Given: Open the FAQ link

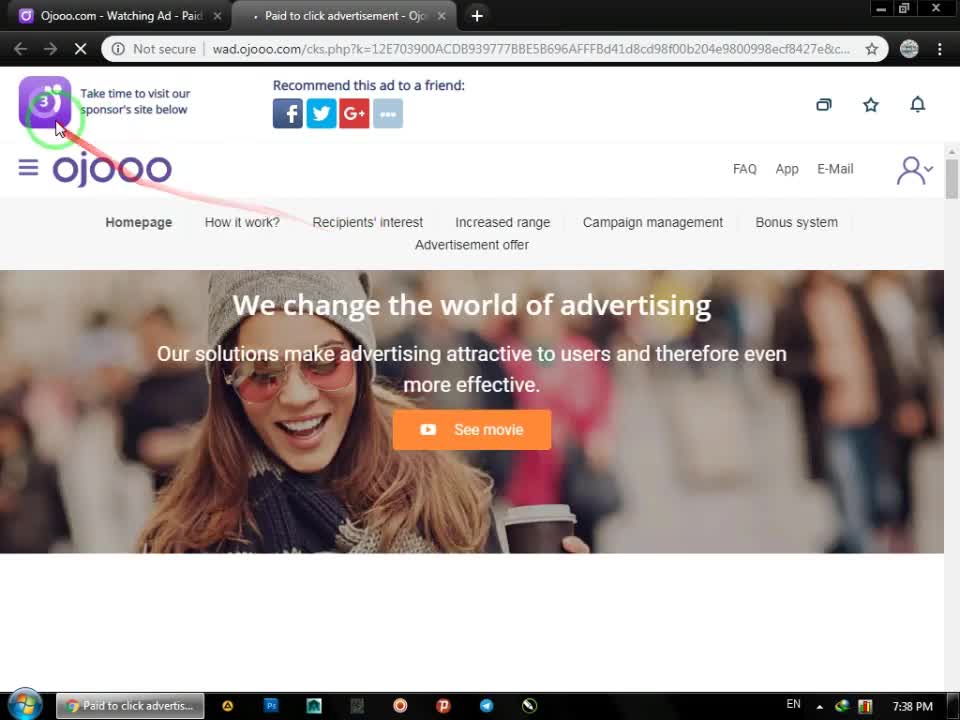Looking at the screenshot, I should (744, 169).
